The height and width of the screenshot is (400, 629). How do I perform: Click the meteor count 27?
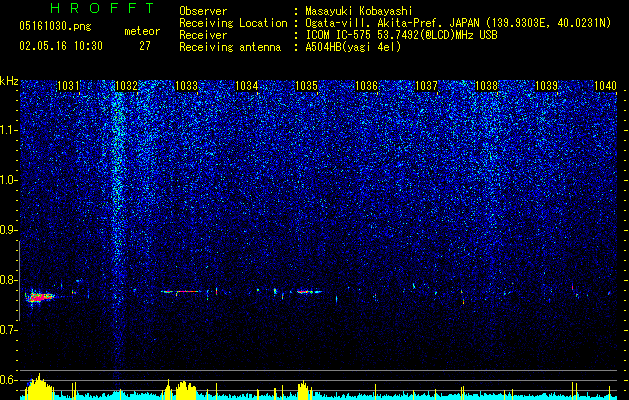coord(145,46)
